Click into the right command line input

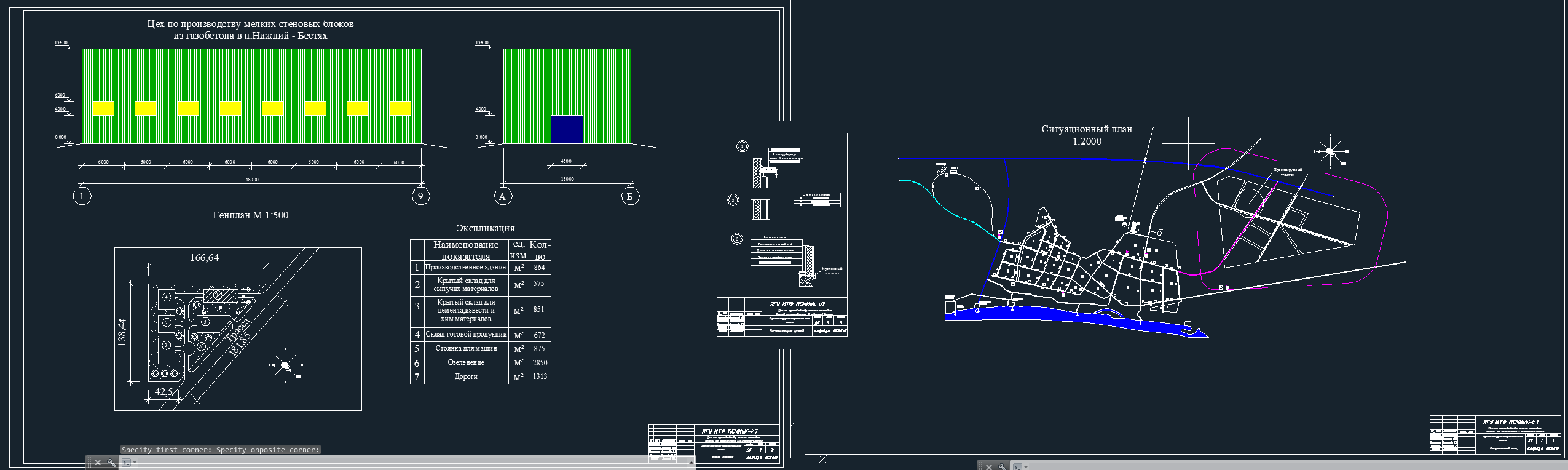point(1297,467)
